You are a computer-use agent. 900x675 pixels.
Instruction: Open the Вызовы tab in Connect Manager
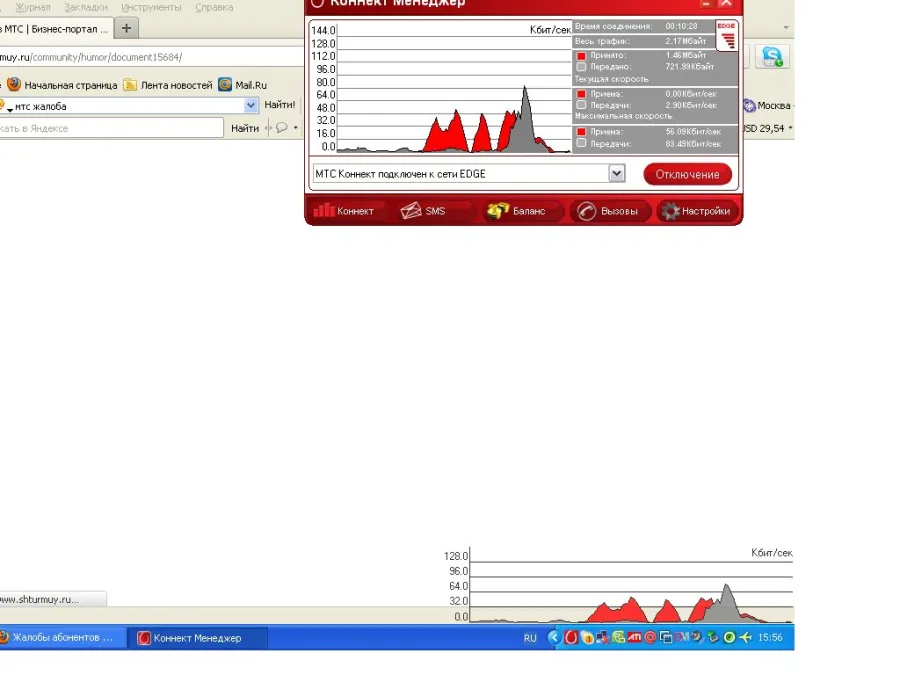pos(609,211)
